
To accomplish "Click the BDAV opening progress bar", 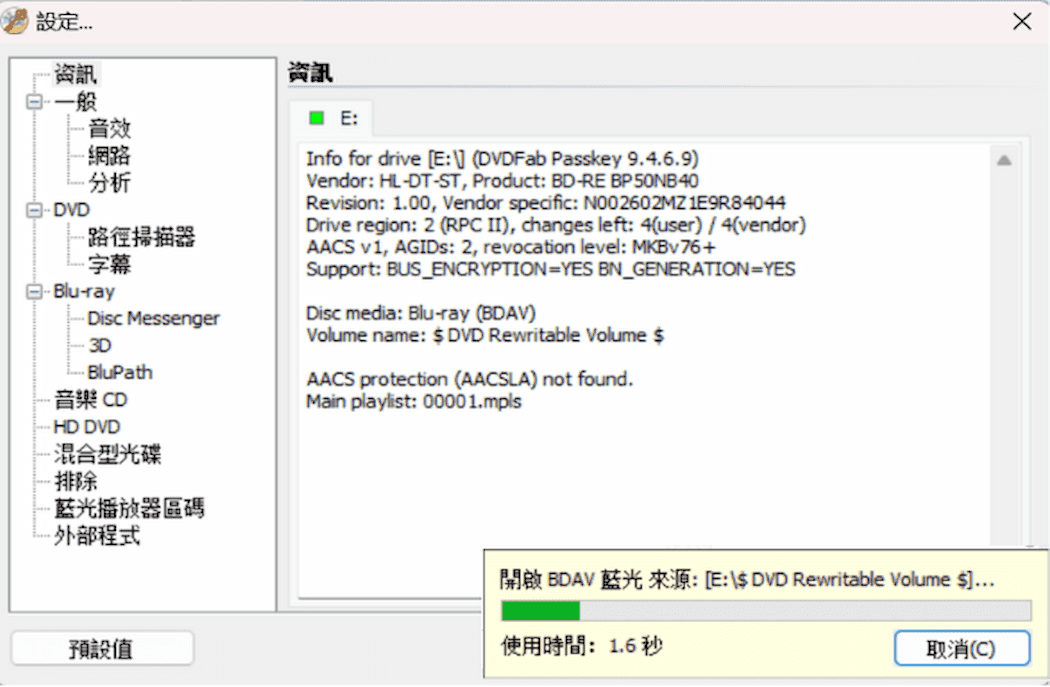I will pyautogui.click(x=766, y=611).
